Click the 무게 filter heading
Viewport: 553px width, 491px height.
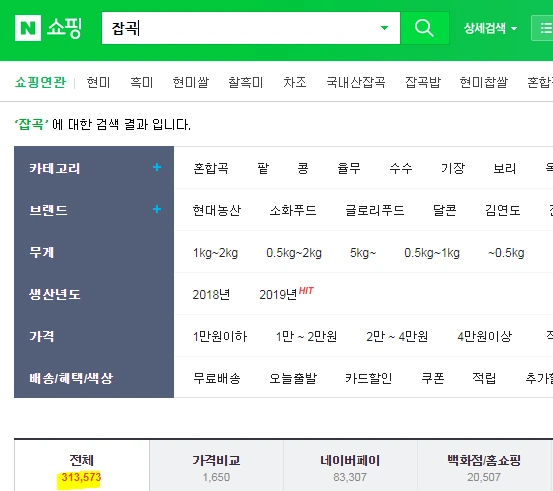[42, 252]
